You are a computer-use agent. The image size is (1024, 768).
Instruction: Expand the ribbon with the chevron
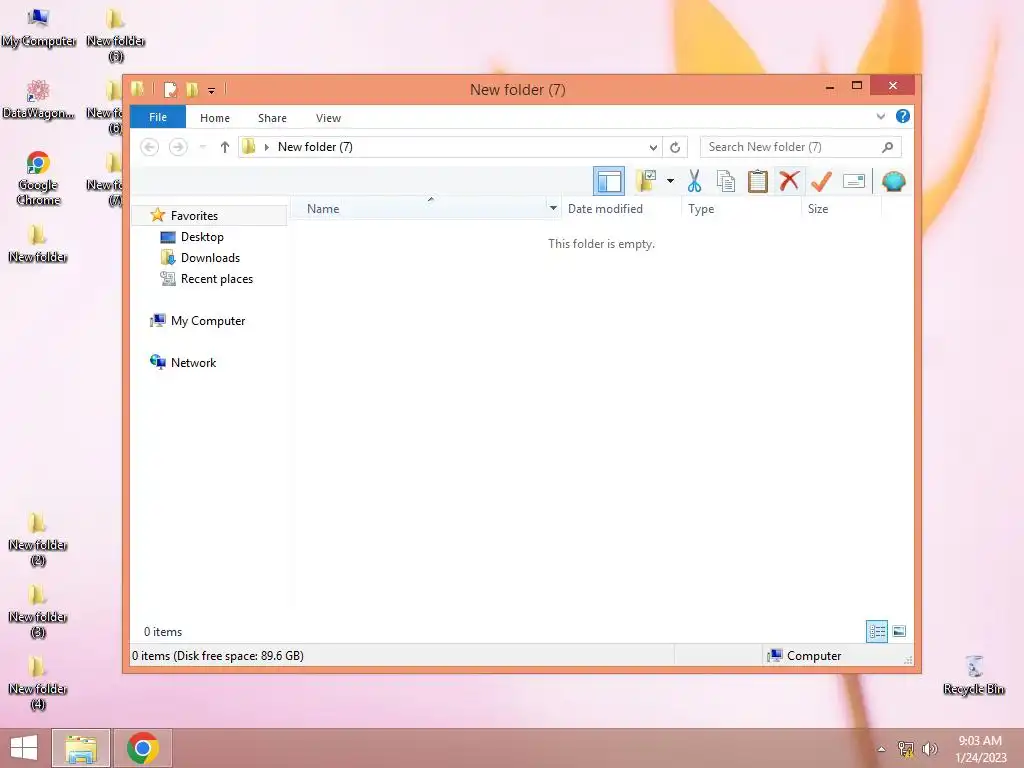(x=880, y=116)
